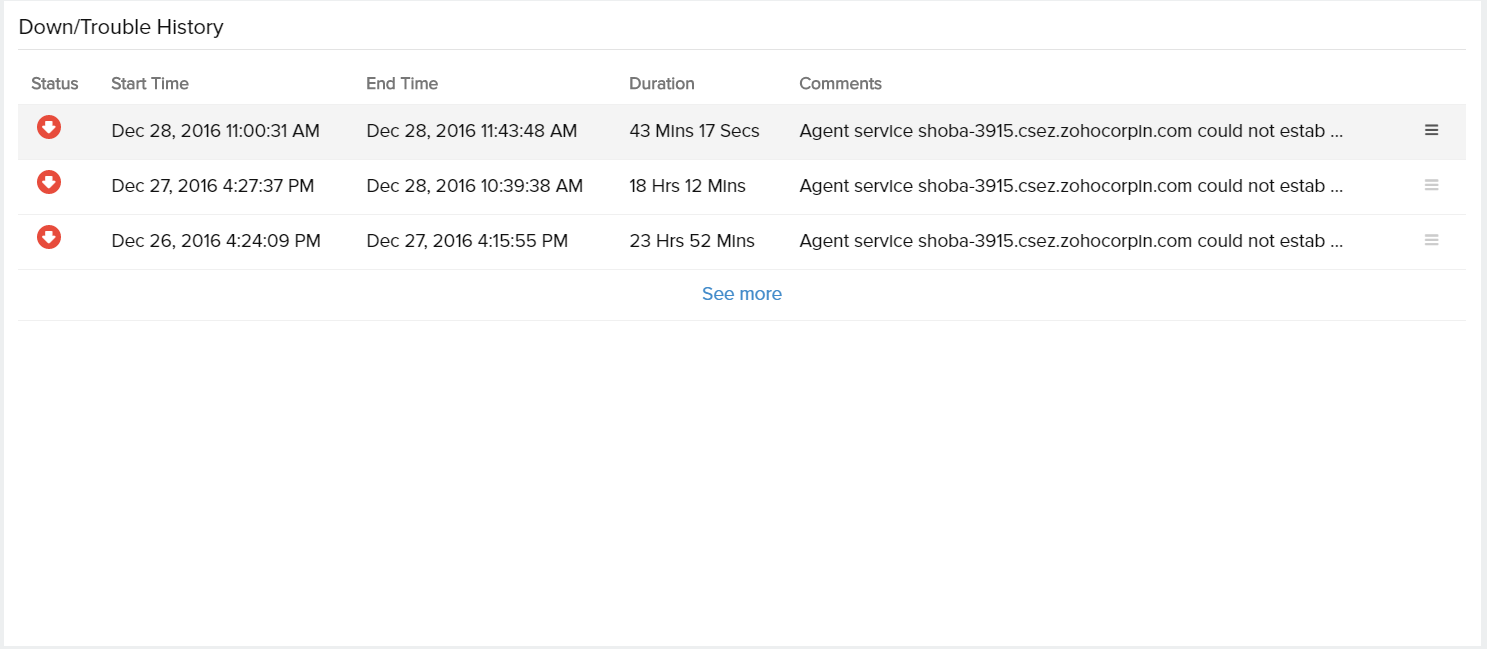Click the down status icon for Dec 26 4:24:09 PM outage

(49, 237)
